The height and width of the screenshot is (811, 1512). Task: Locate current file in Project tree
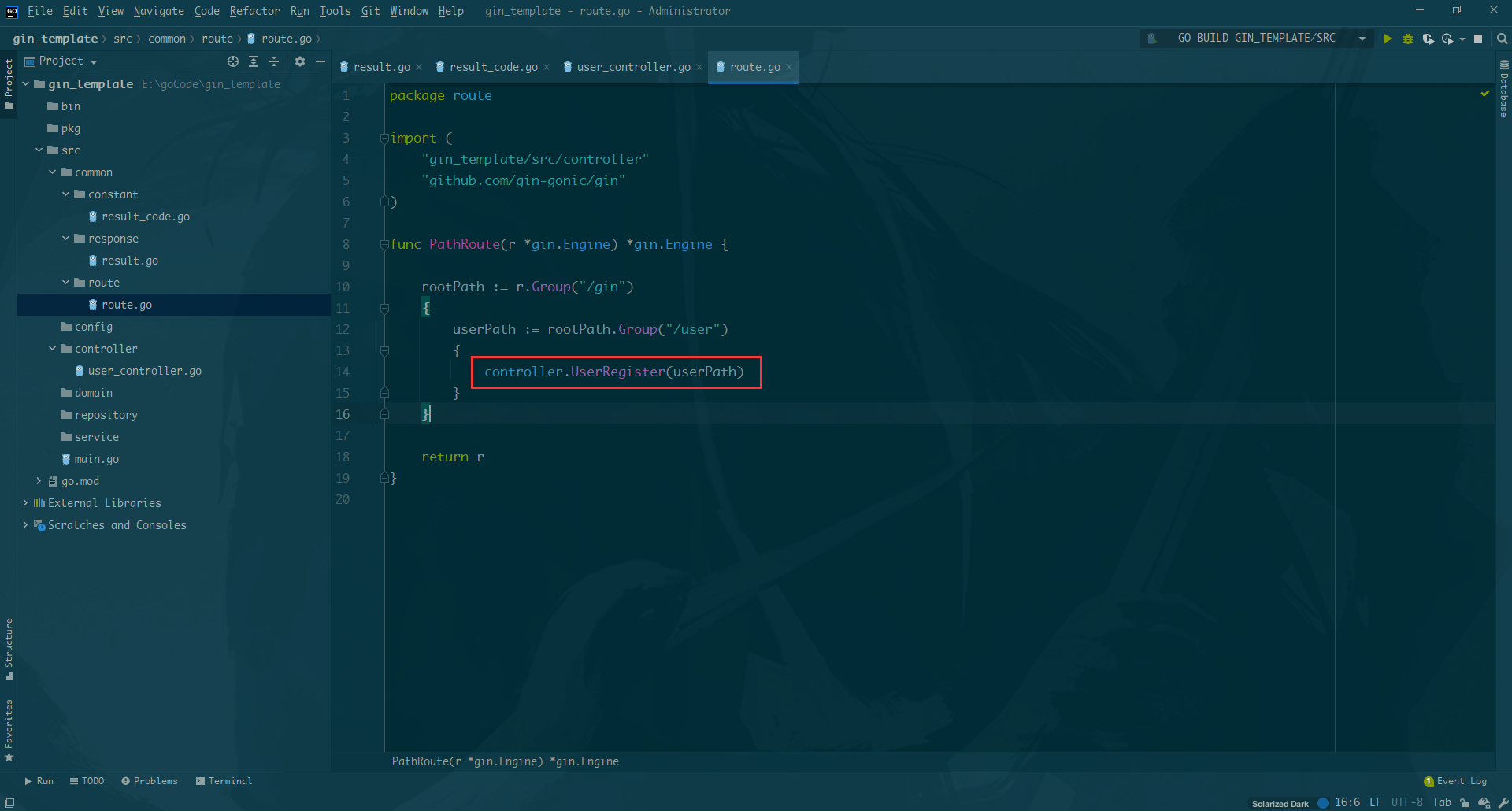(x=233, y=61)
